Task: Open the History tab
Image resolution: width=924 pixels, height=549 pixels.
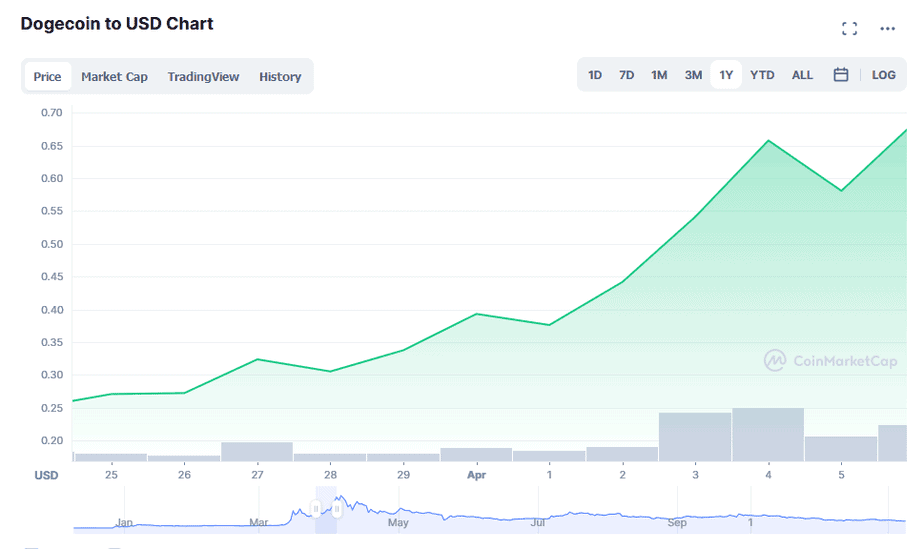Action: [280, 77]
